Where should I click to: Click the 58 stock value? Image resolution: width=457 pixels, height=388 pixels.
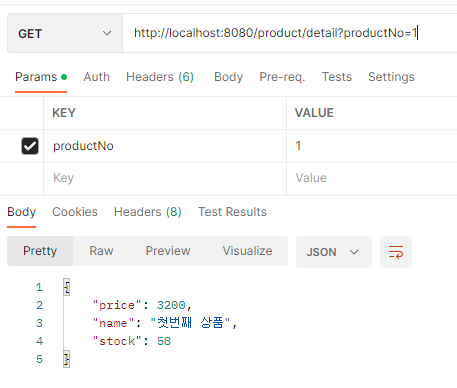click(x=164, y=341)
